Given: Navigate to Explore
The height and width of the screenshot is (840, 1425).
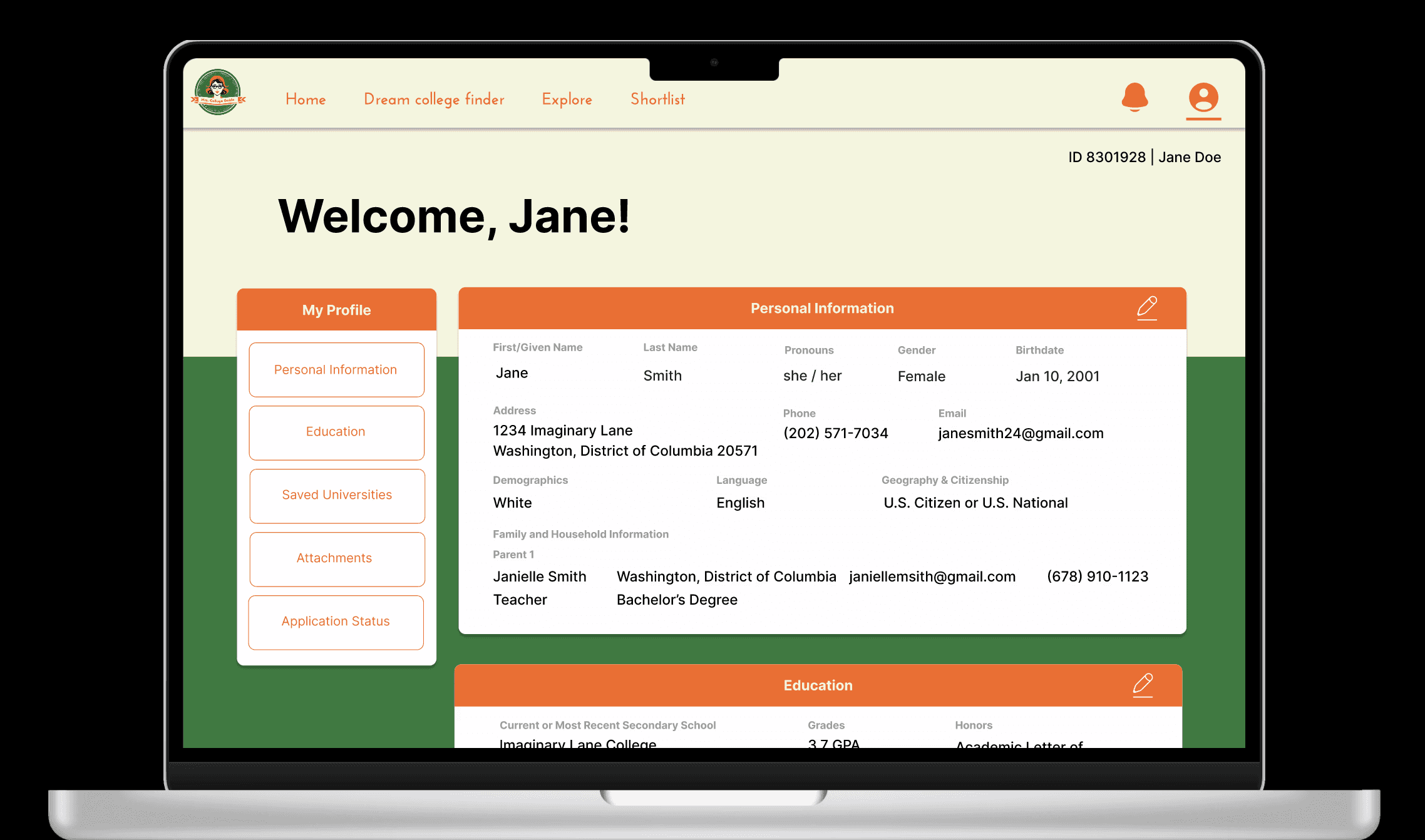Looking at the screenshot, I should (567, 100).
